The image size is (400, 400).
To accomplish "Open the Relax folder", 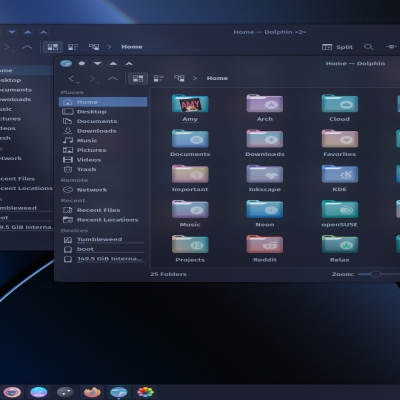I will [x=339, y=248].
